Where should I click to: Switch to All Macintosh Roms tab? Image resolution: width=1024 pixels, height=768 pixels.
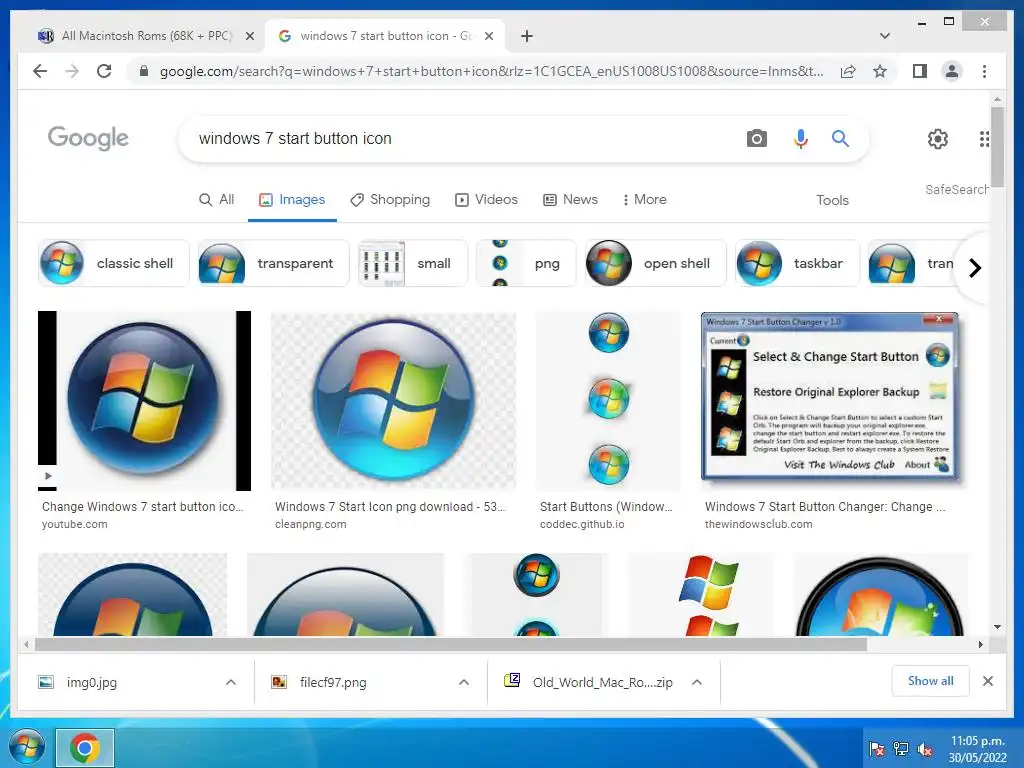pos(146,36)
